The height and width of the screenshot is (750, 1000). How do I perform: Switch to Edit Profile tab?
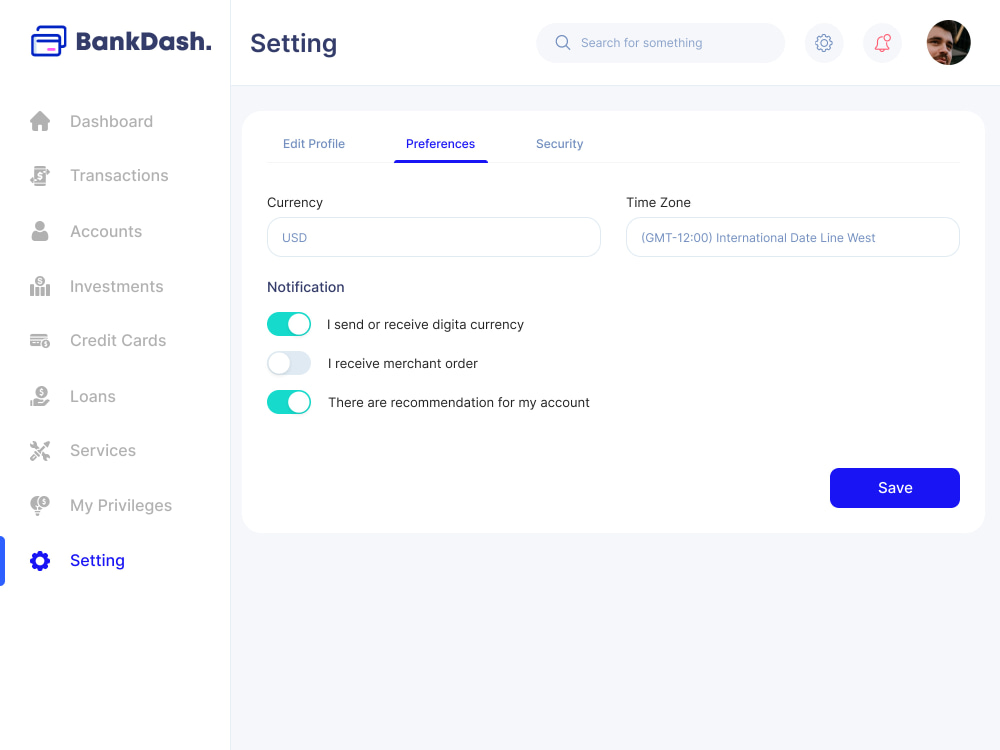click(314, 143)
